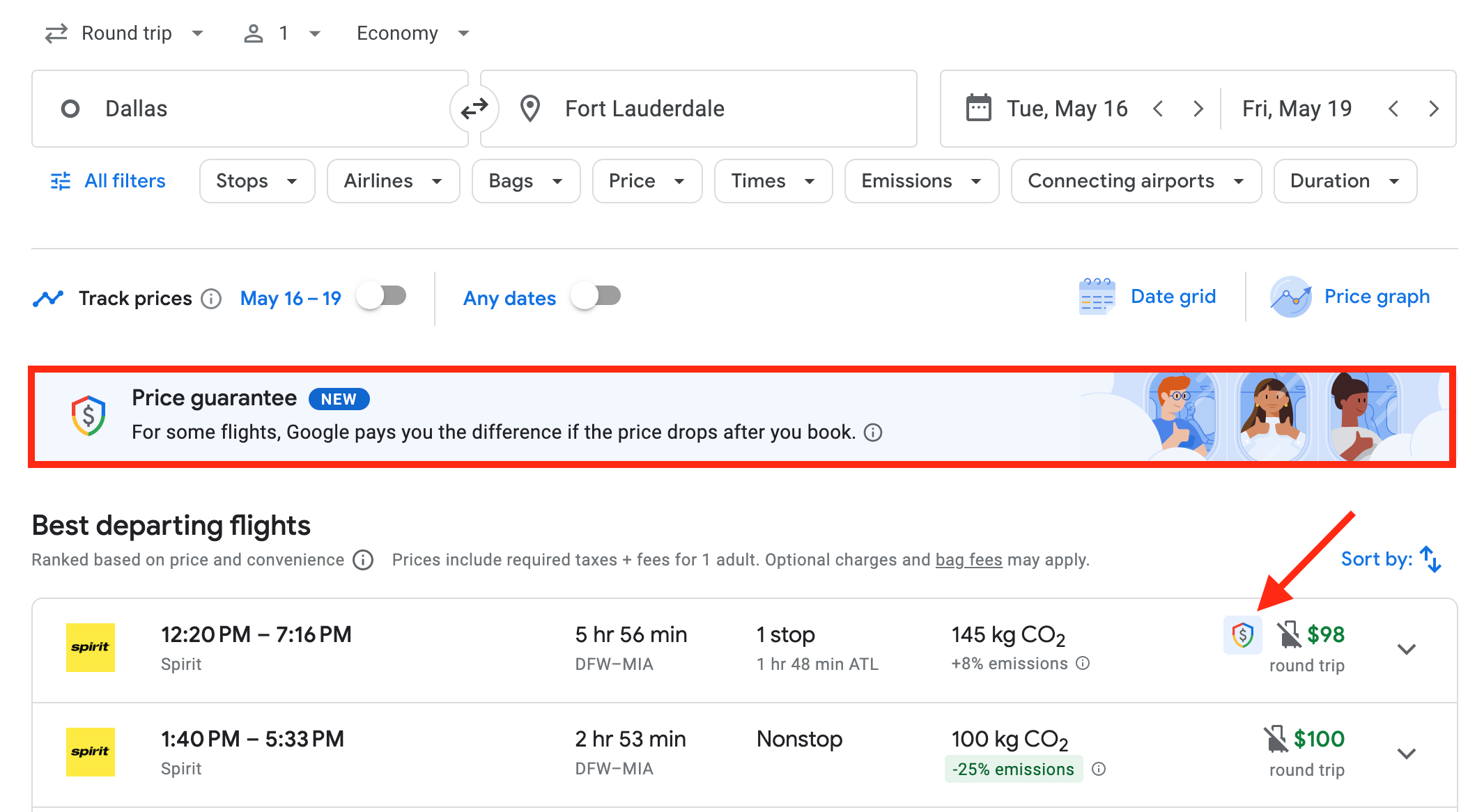Viewport: 1484px width, 812px height.
Task: Toggle price tracking for May 16 – 19
Action: coord(382,297)
